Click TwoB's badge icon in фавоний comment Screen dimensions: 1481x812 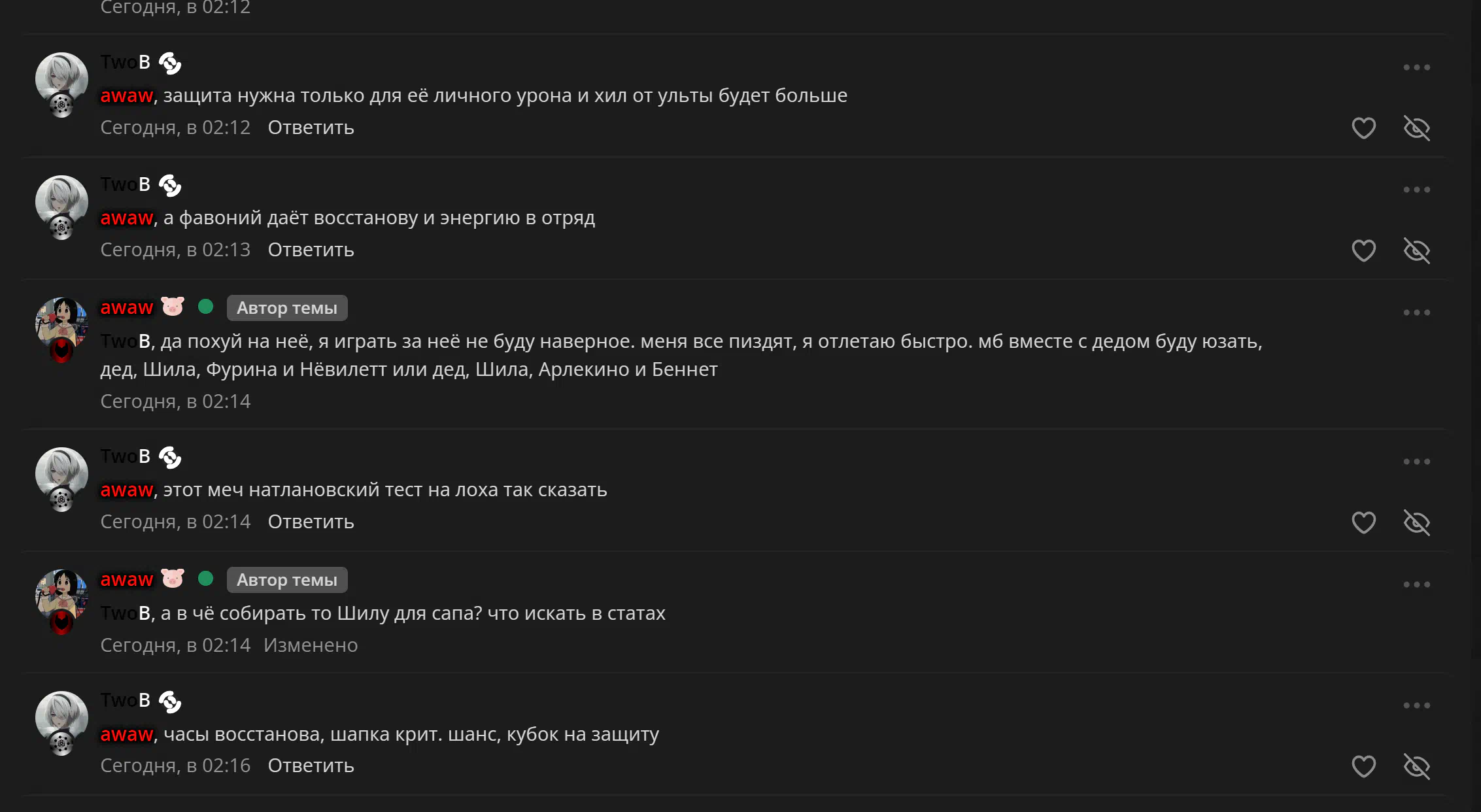170,186
